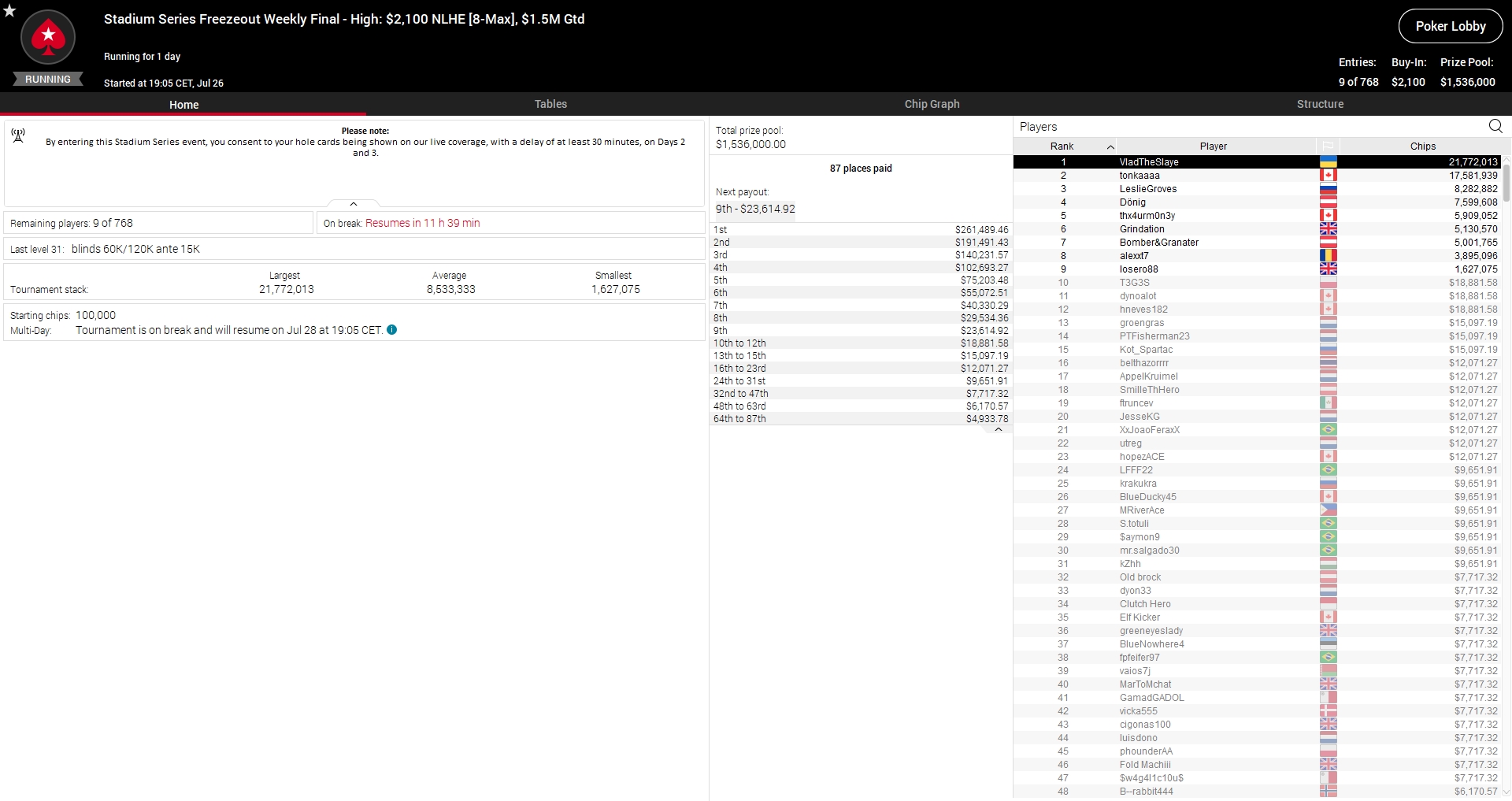
Task: Select PTFisherman23 player name
Action: pos(1154,336)
